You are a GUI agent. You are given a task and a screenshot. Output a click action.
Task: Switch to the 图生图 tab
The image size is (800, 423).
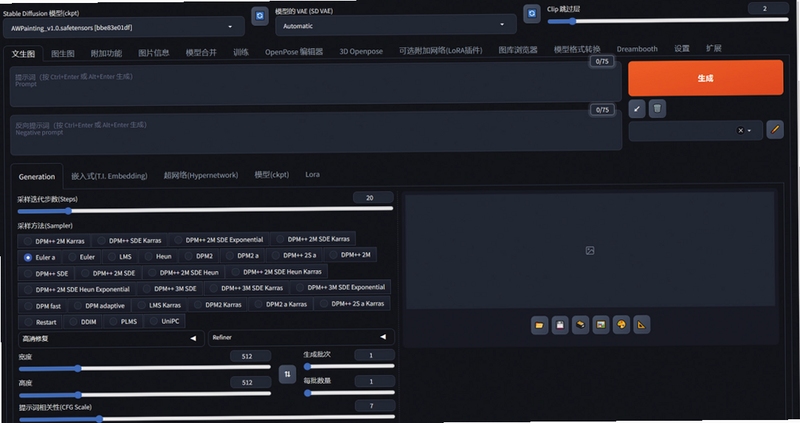(63, 54)
